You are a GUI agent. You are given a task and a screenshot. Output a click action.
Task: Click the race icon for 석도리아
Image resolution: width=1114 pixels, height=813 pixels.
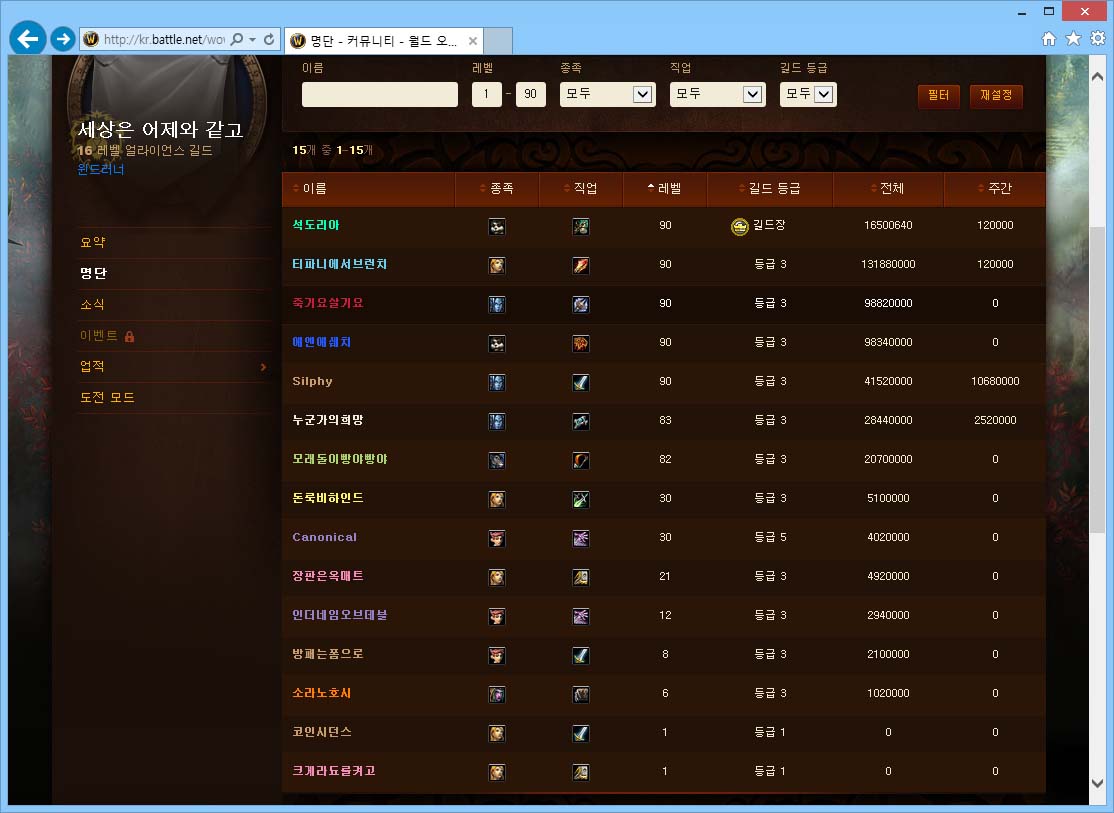click(497, 226)
